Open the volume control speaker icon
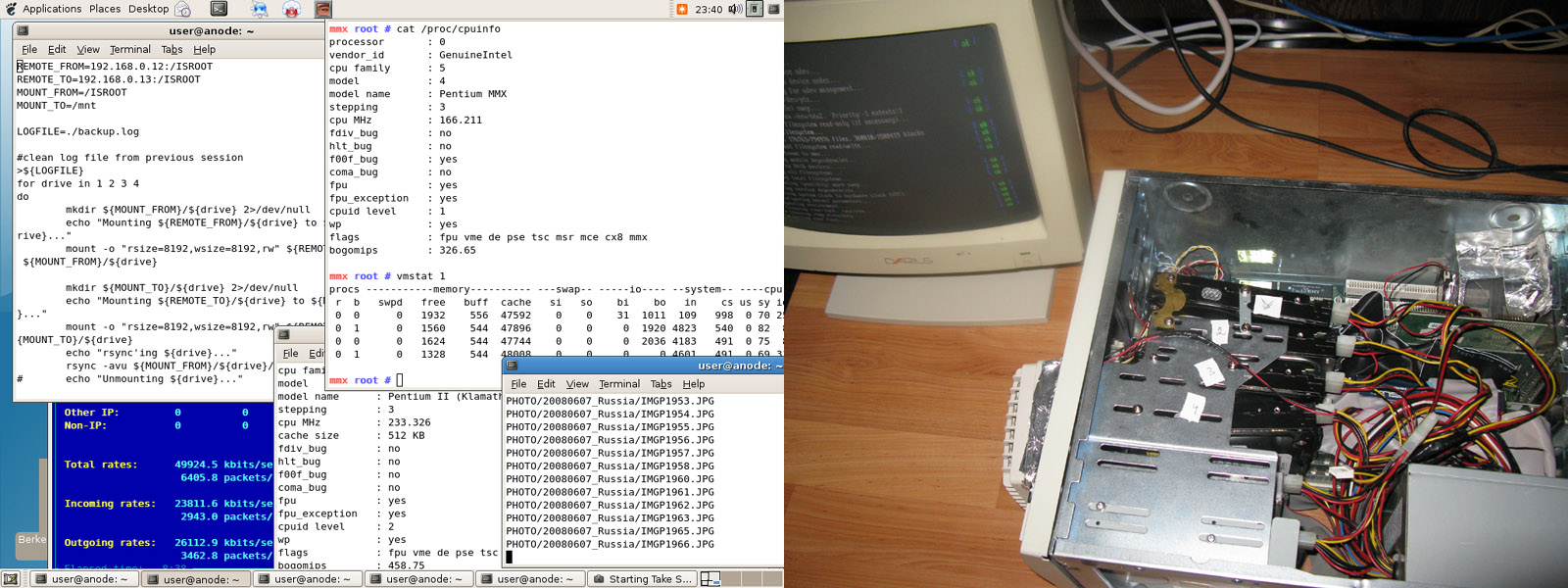The width and height of the screenshot is (1568, 588). [x=735, y=9]
